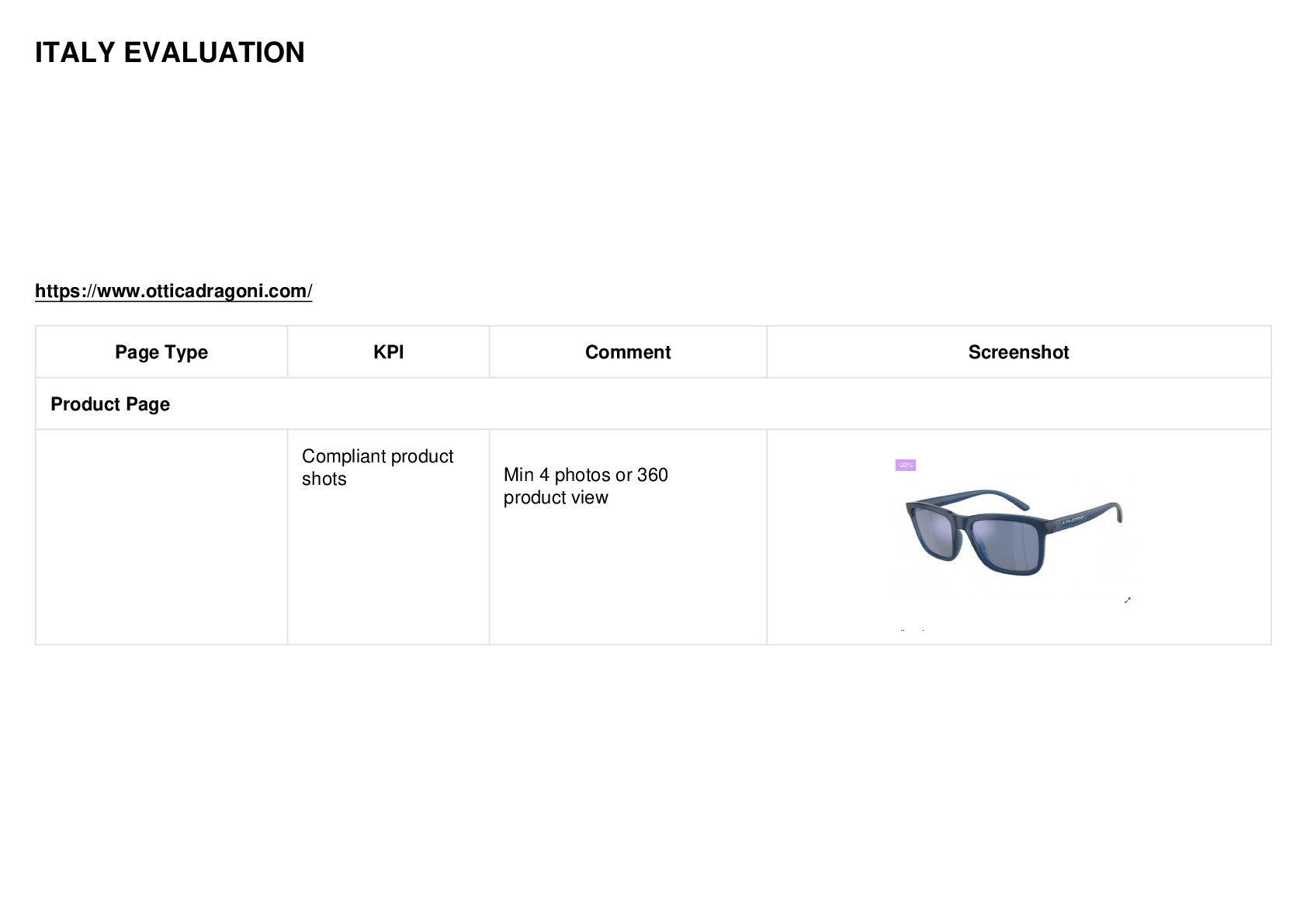Click empty Page Type cell below Product Page
The width and height of the screenshot is (1307, 924).
click(x=161, y=537)
